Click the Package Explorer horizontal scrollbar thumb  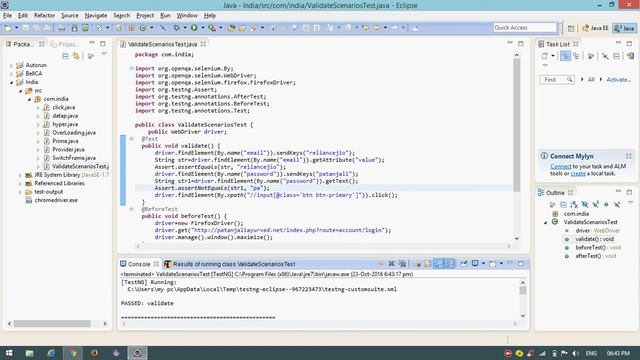coord(52,324)
